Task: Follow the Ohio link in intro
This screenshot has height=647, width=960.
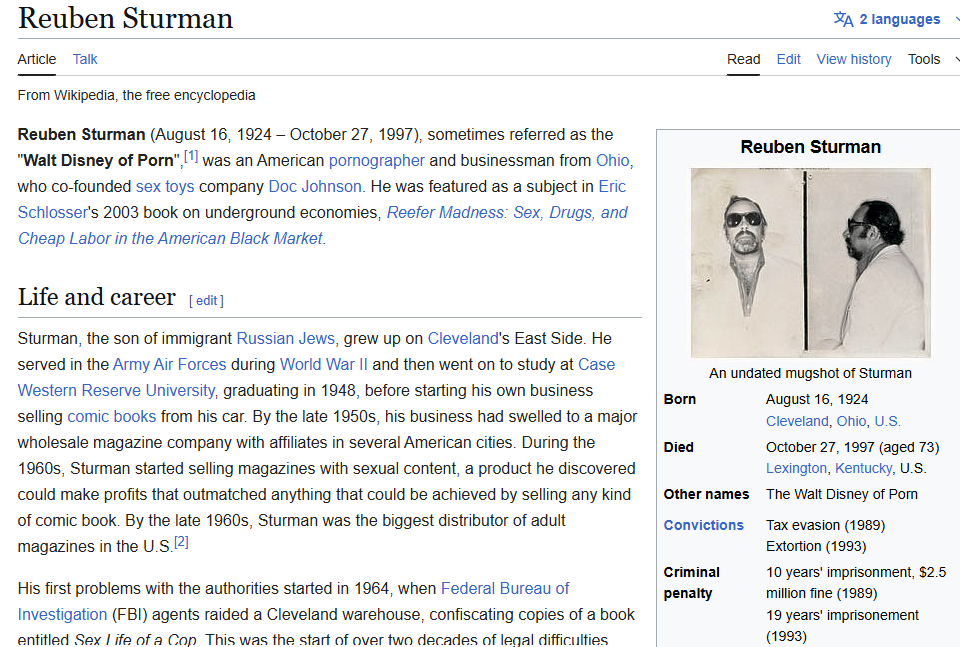Action: (x=613, y=160)
